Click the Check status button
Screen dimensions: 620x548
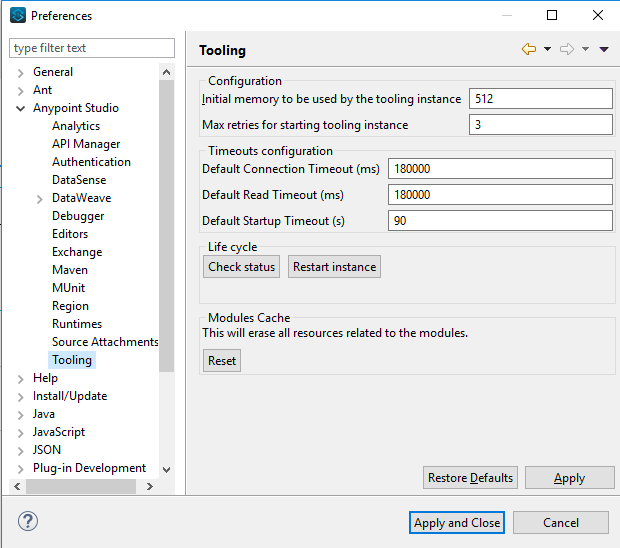tap(242, 266)
